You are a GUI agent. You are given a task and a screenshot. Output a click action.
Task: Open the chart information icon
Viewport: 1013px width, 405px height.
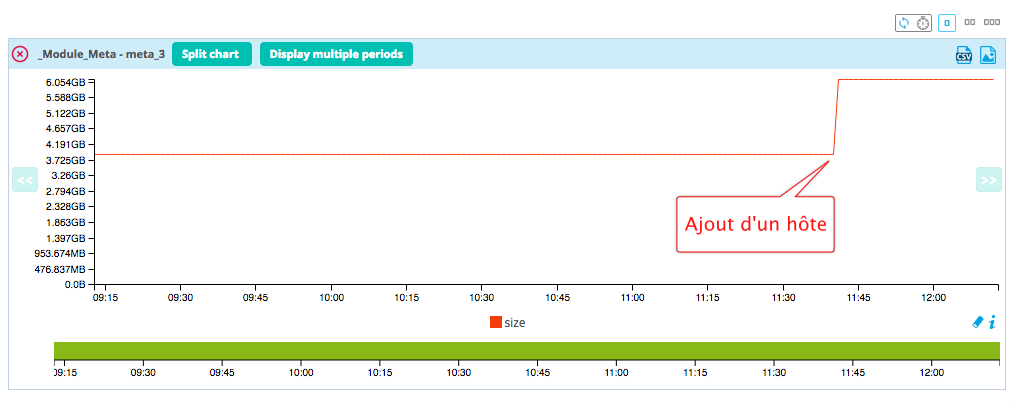pyautogui.click(x=992, y=322)
